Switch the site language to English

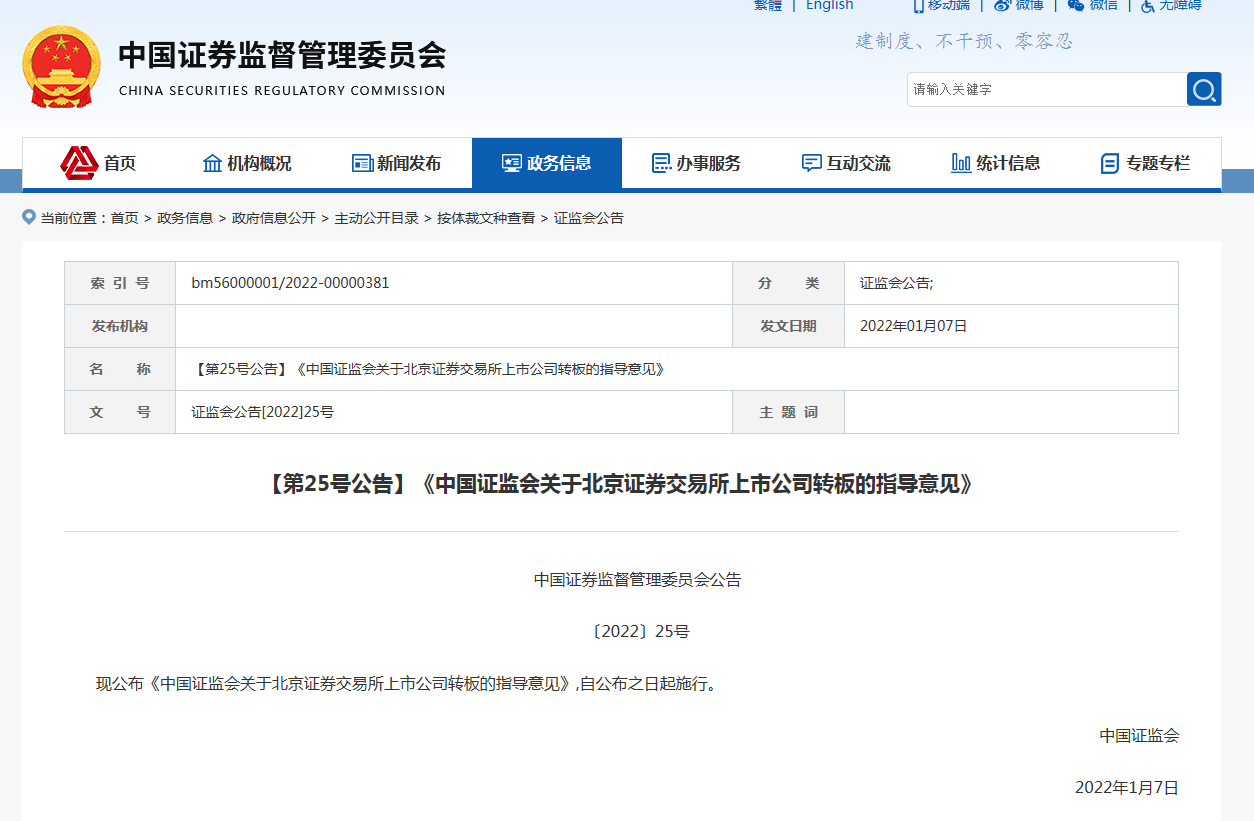pyautogui.click(x=830, y=5)
